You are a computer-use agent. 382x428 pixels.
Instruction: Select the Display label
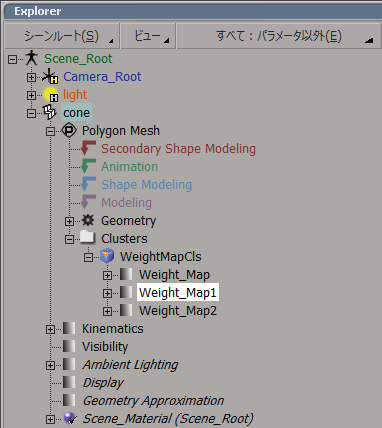click(103, 383)
